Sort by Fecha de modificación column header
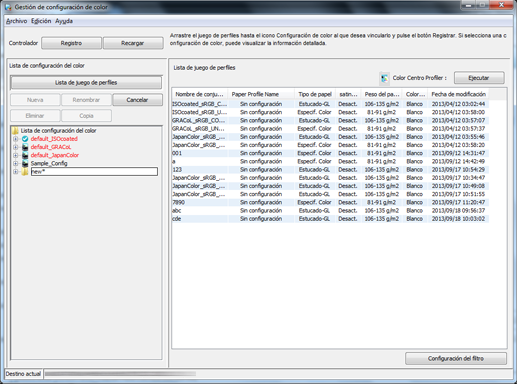Viewport: 517px width, 384px height. coord(458,94)
